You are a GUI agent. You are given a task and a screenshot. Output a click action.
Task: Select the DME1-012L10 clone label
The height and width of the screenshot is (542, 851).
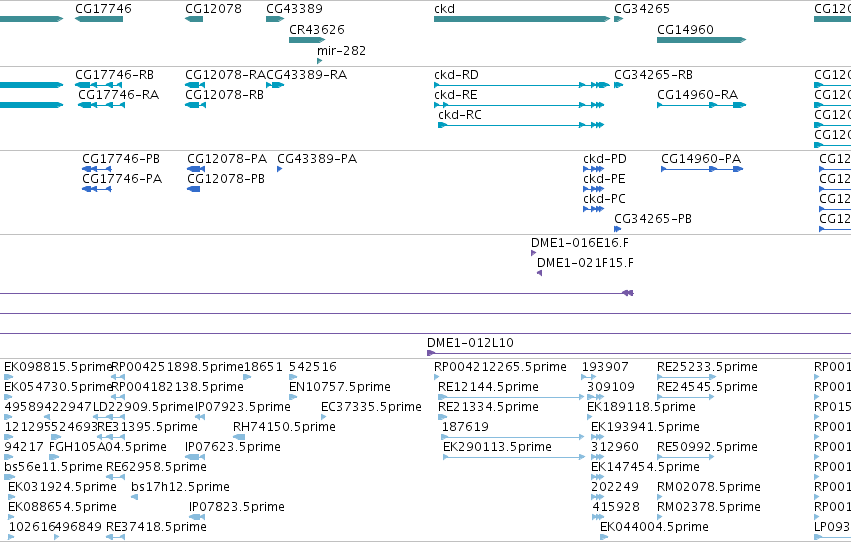[470, 342]
